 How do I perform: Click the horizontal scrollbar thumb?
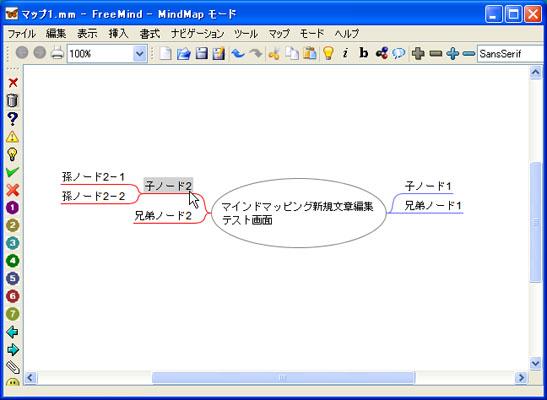pos(283,378)
